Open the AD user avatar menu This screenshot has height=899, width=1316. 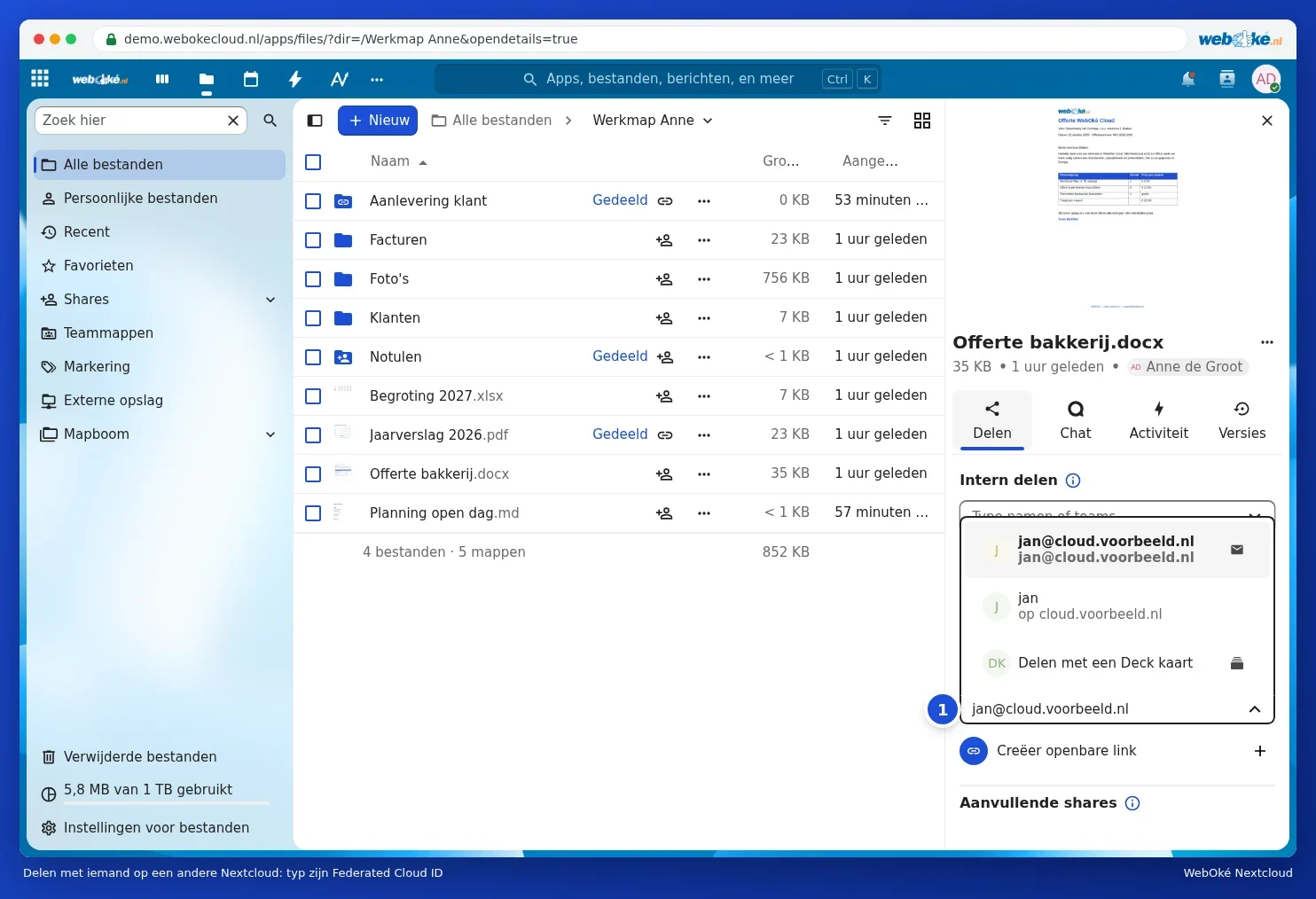tap(1266, 79)
